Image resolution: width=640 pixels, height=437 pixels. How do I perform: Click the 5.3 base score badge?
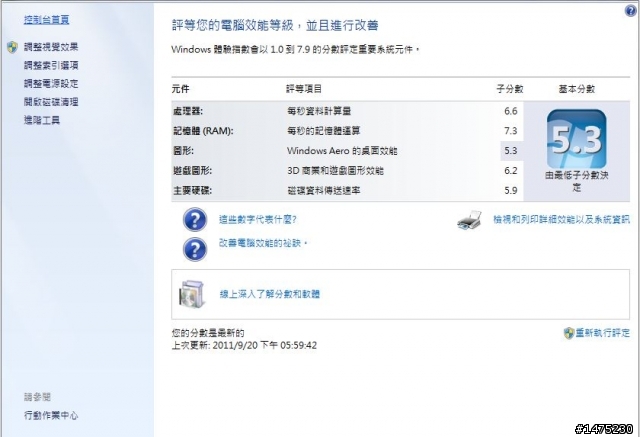coord(576,139)
